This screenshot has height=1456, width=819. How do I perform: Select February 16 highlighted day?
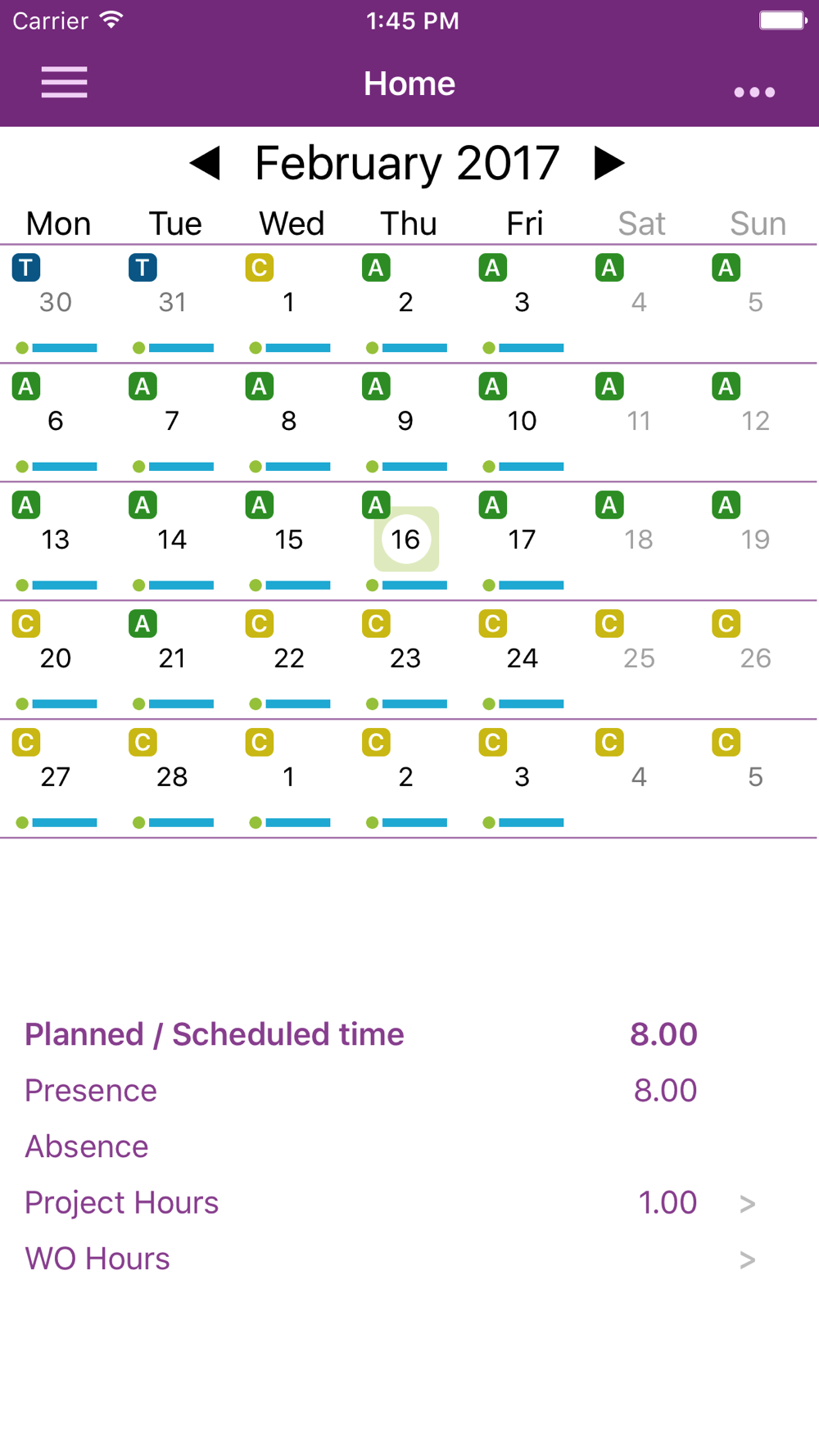tap(406, 539)
